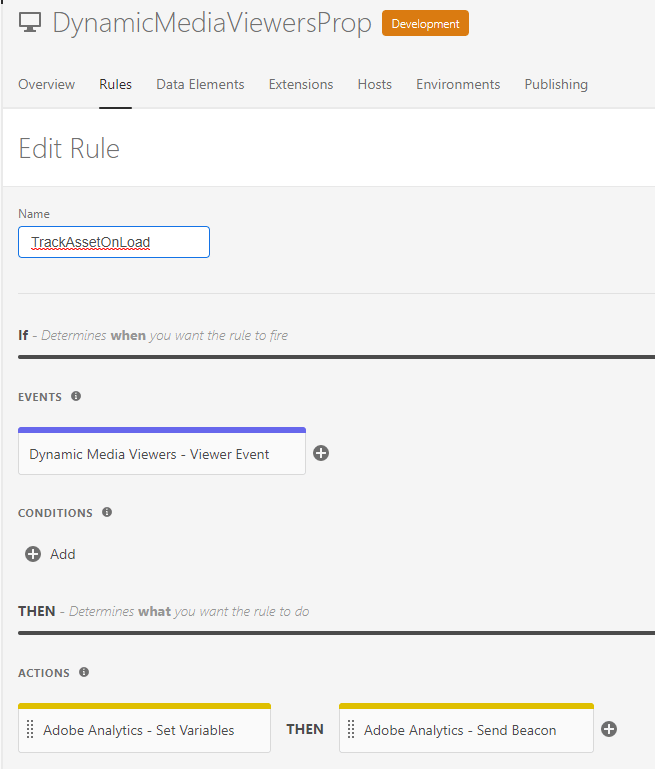This screenshot has height=769, width=655.
Task: Select the Hosts tab
Action: pyautogui.click(x=375, y=85)
